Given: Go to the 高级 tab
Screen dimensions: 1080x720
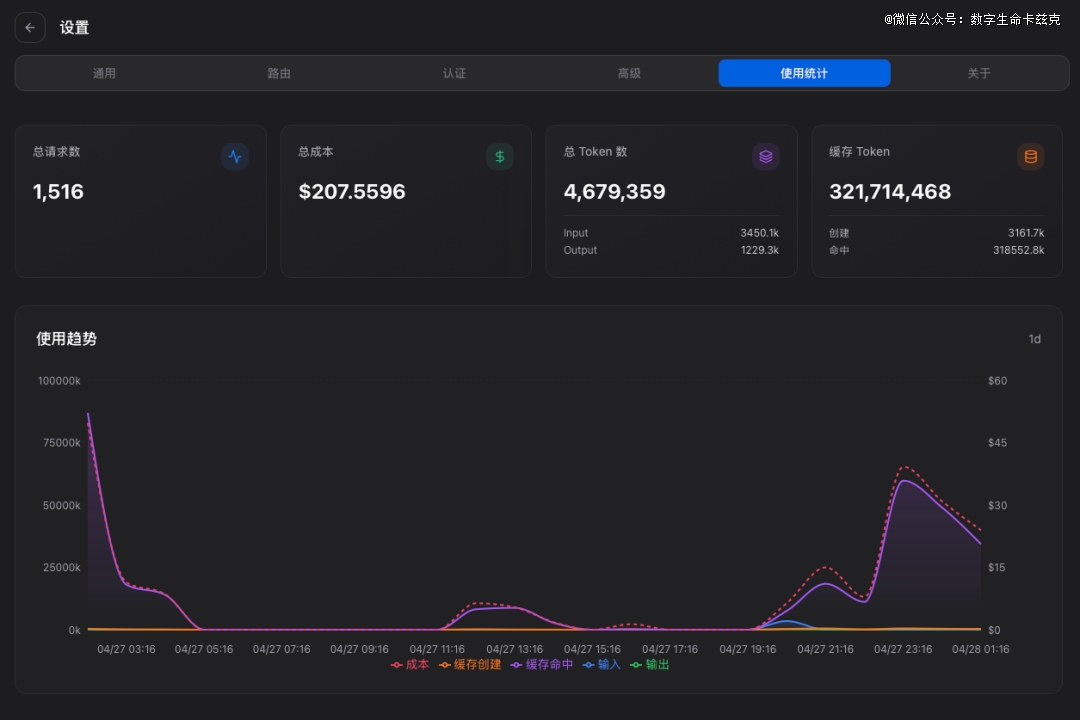Looking at the screenshot, I should (629, 73).
